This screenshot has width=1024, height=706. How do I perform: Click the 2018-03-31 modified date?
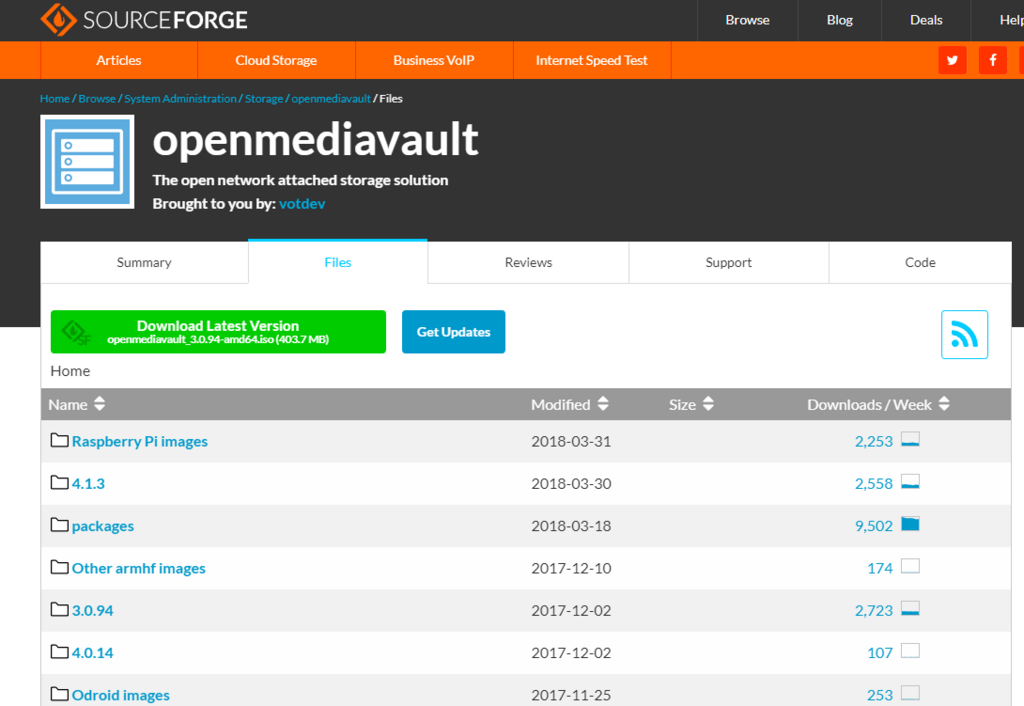571,441
